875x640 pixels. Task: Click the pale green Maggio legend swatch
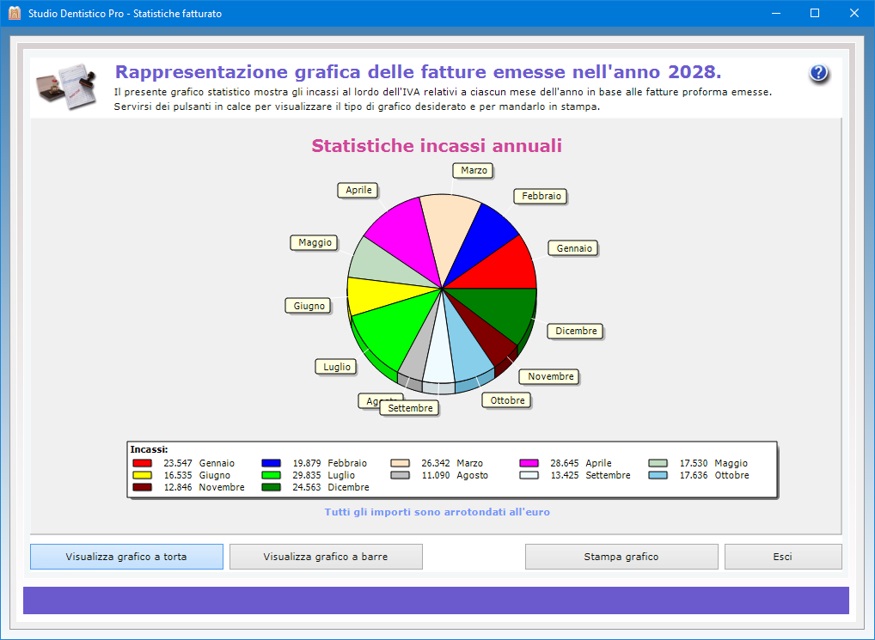pos(658,463)
